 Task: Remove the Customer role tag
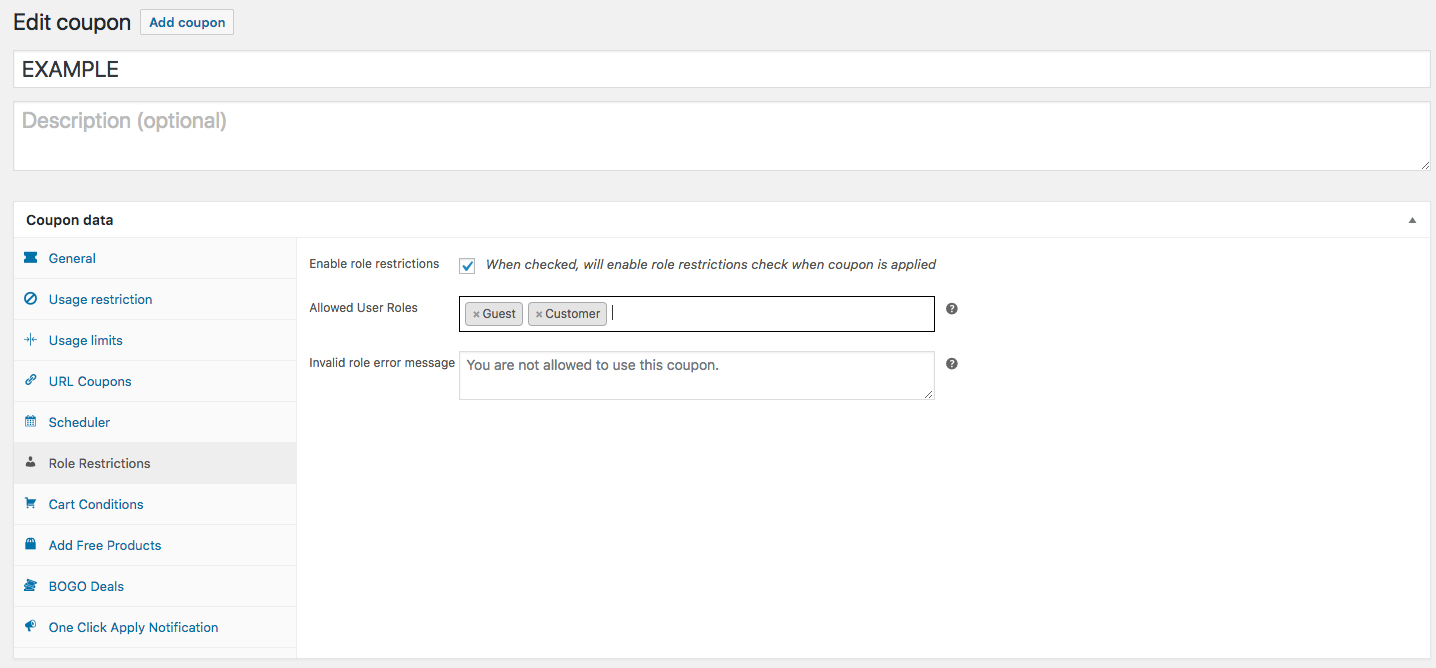pos(539,314)
